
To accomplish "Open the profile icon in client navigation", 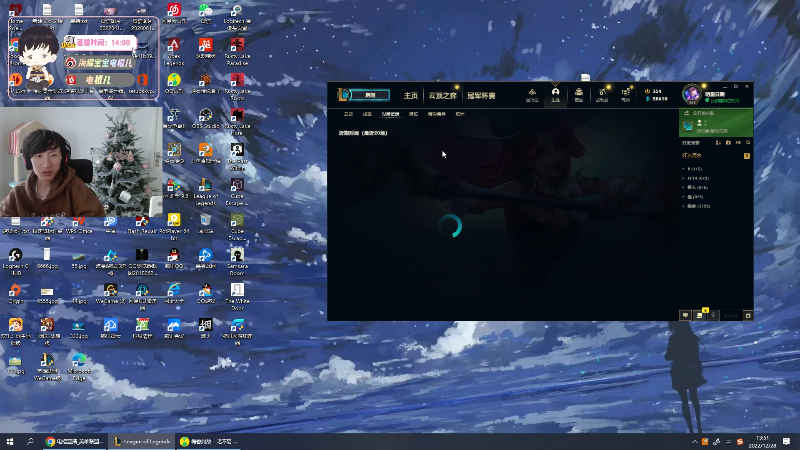I will click(x=555, y=94).
